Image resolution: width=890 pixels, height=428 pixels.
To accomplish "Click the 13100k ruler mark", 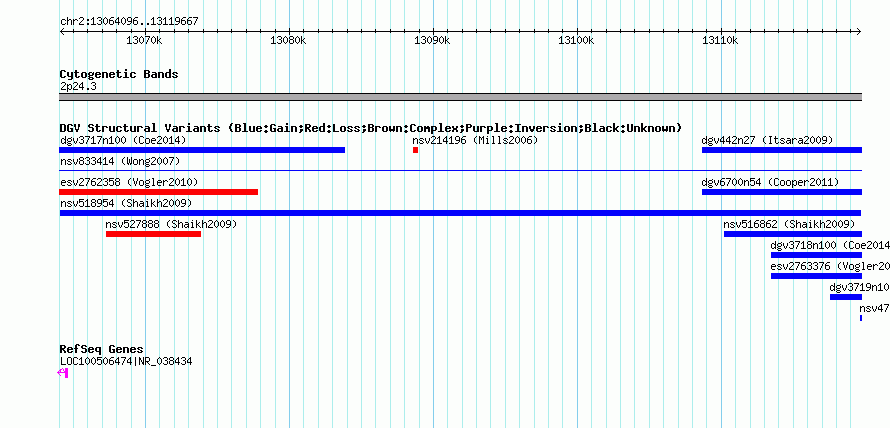I will click(577, 41).
